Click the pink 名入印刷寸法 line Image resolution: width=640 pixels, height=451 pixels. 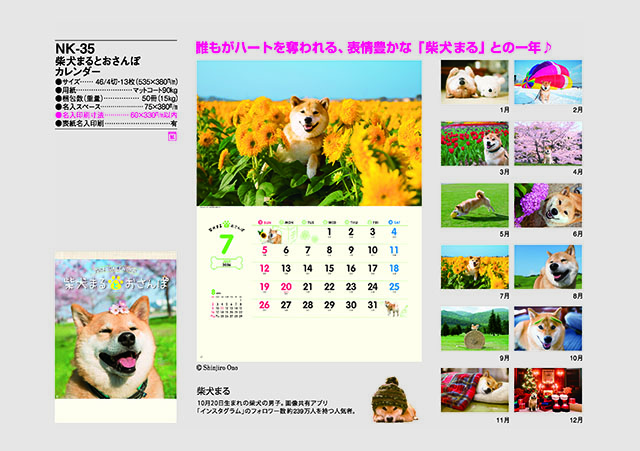(116, 116)
